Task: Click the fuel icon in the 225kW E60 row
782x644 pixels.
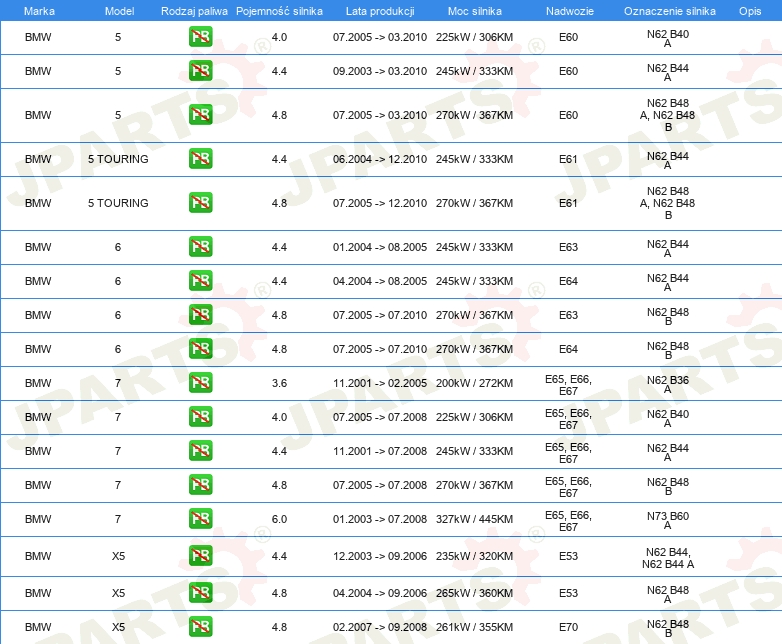Action: click(200, 37)
